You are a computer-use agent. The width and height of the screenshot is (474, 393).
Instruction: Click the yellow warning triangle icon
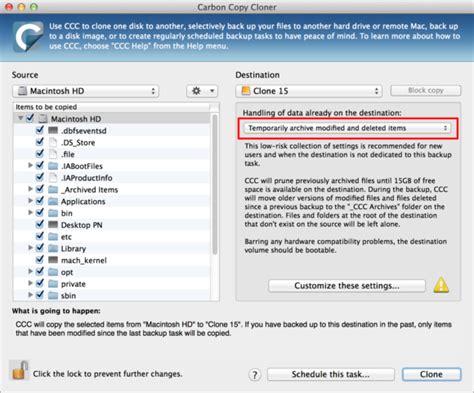(x=441, y=285)
